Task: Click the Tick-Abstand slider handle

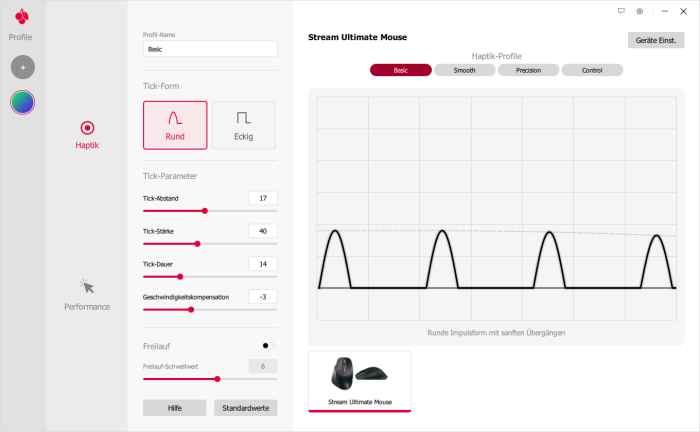Action: (x=205, y=211)
